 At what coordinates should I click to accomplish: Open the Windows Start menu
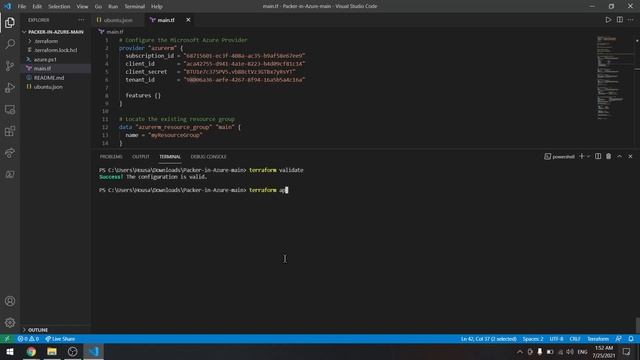click(x=10, y=351)
